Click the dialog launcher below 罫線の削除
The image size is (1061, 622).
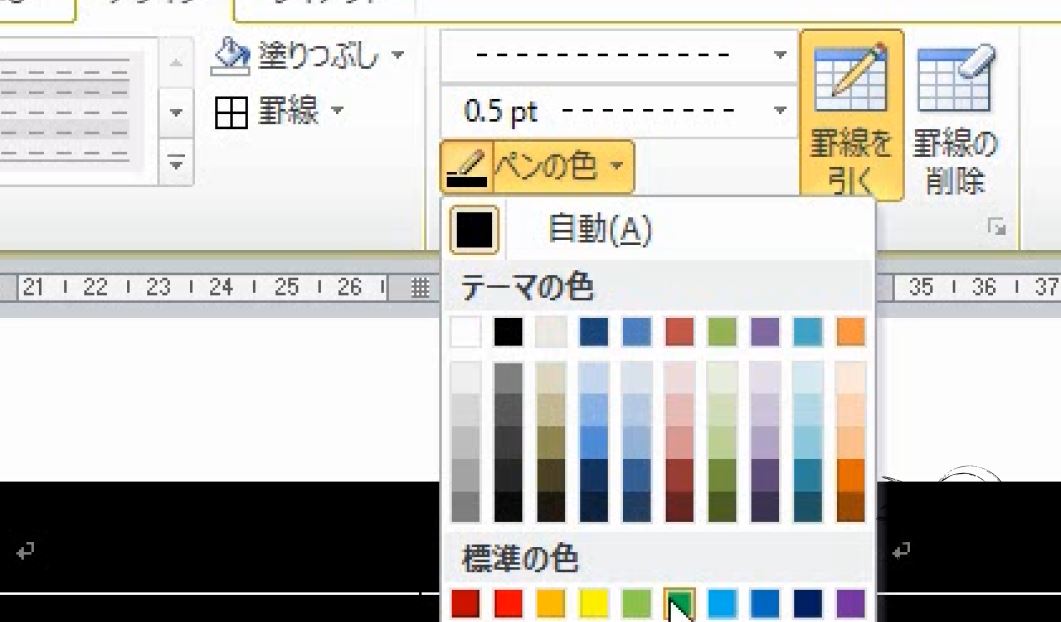pos(998,228)
